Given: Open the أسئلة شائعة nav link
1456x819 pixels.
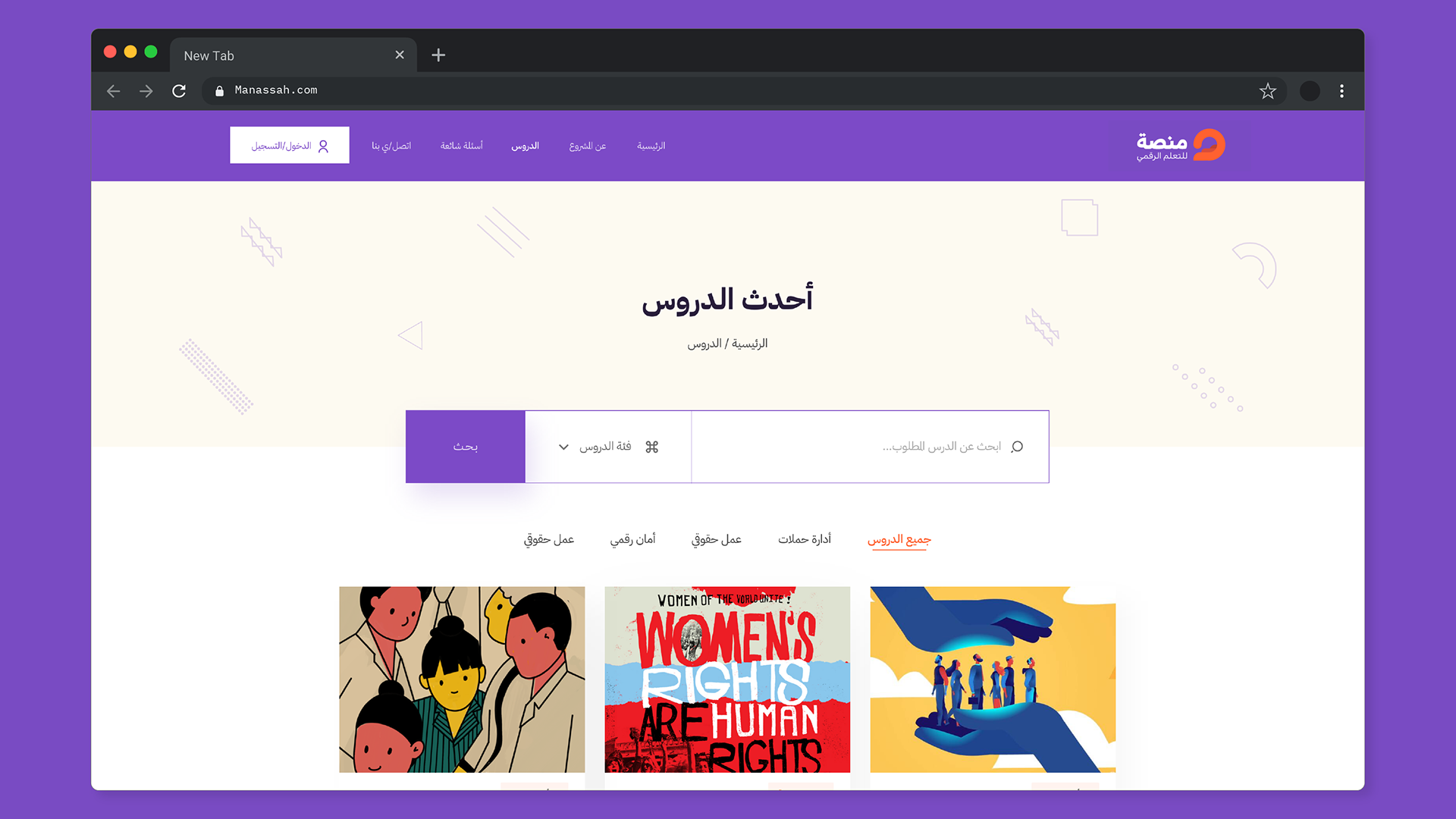Looking at the screenshot, I should (x=461, y=146).
